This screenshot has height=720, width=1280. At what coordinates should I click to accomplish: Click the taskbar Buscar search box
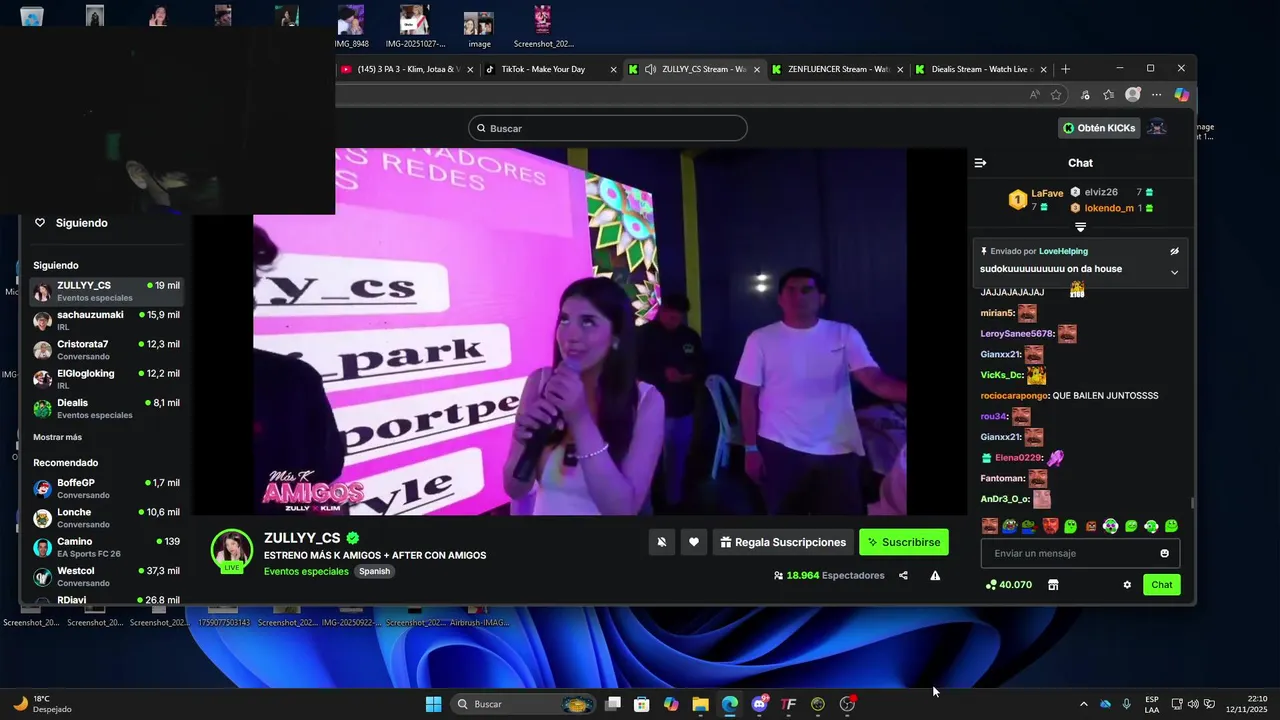[523, 704]
